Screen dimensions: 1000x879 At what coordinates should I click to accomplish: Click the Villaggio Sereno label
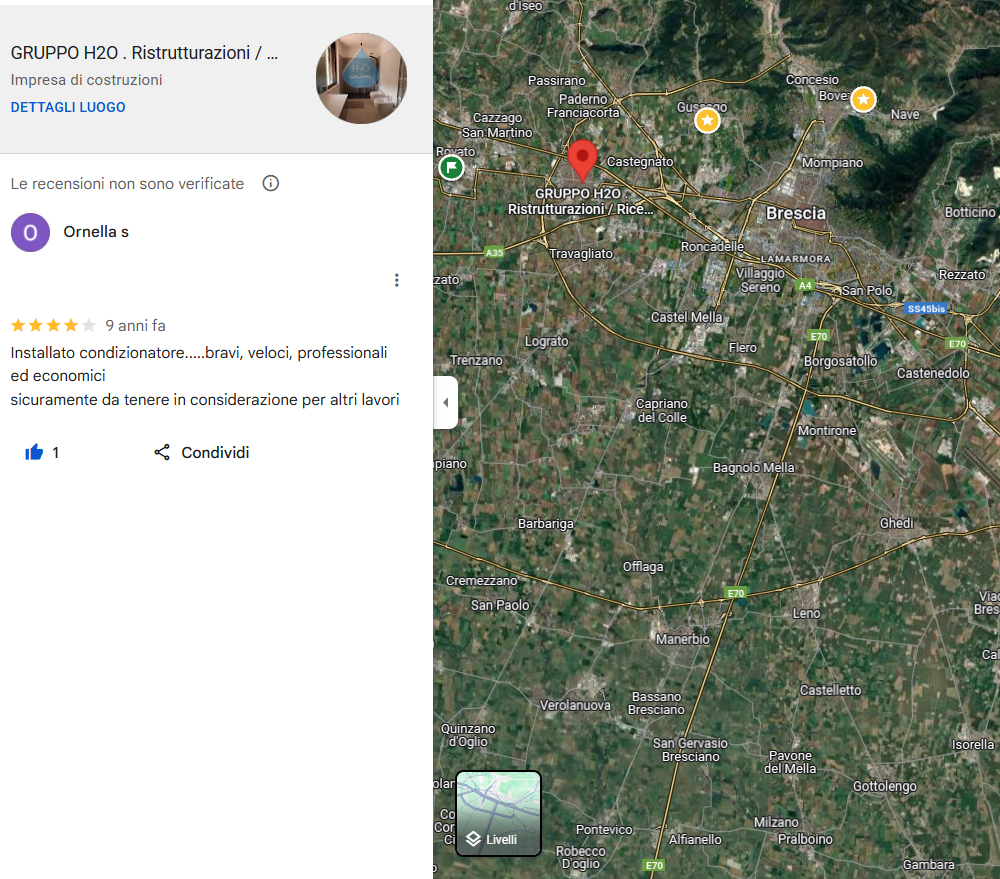pyautogui.click(x=760, y=280)
